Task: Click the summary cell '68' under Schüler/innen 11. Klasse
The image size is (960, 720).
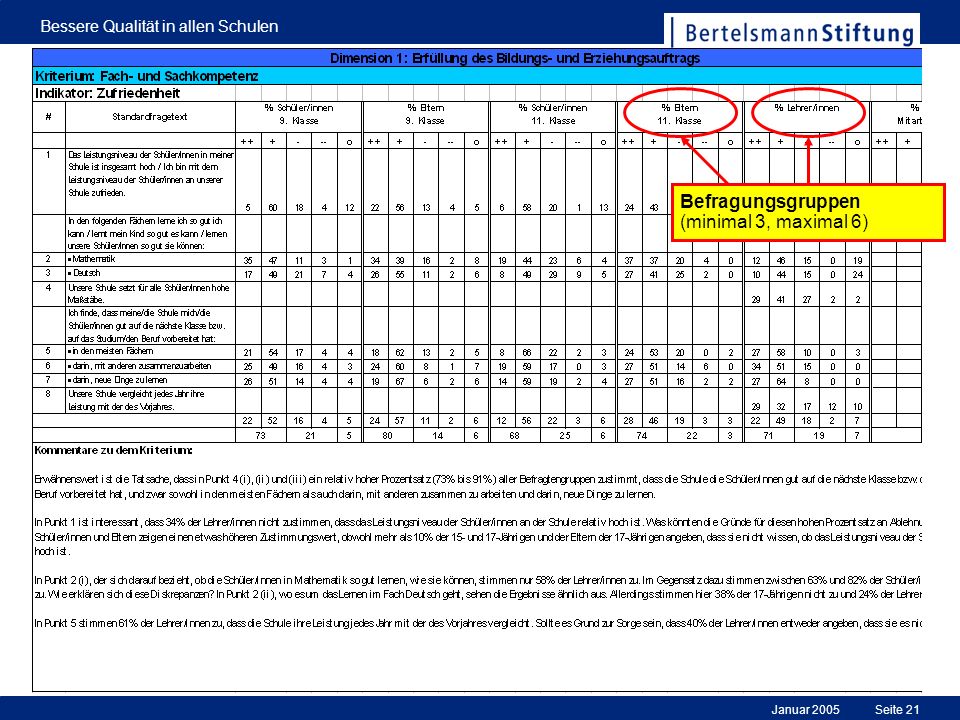Action: pyautogui.click(x=515, y=435)
